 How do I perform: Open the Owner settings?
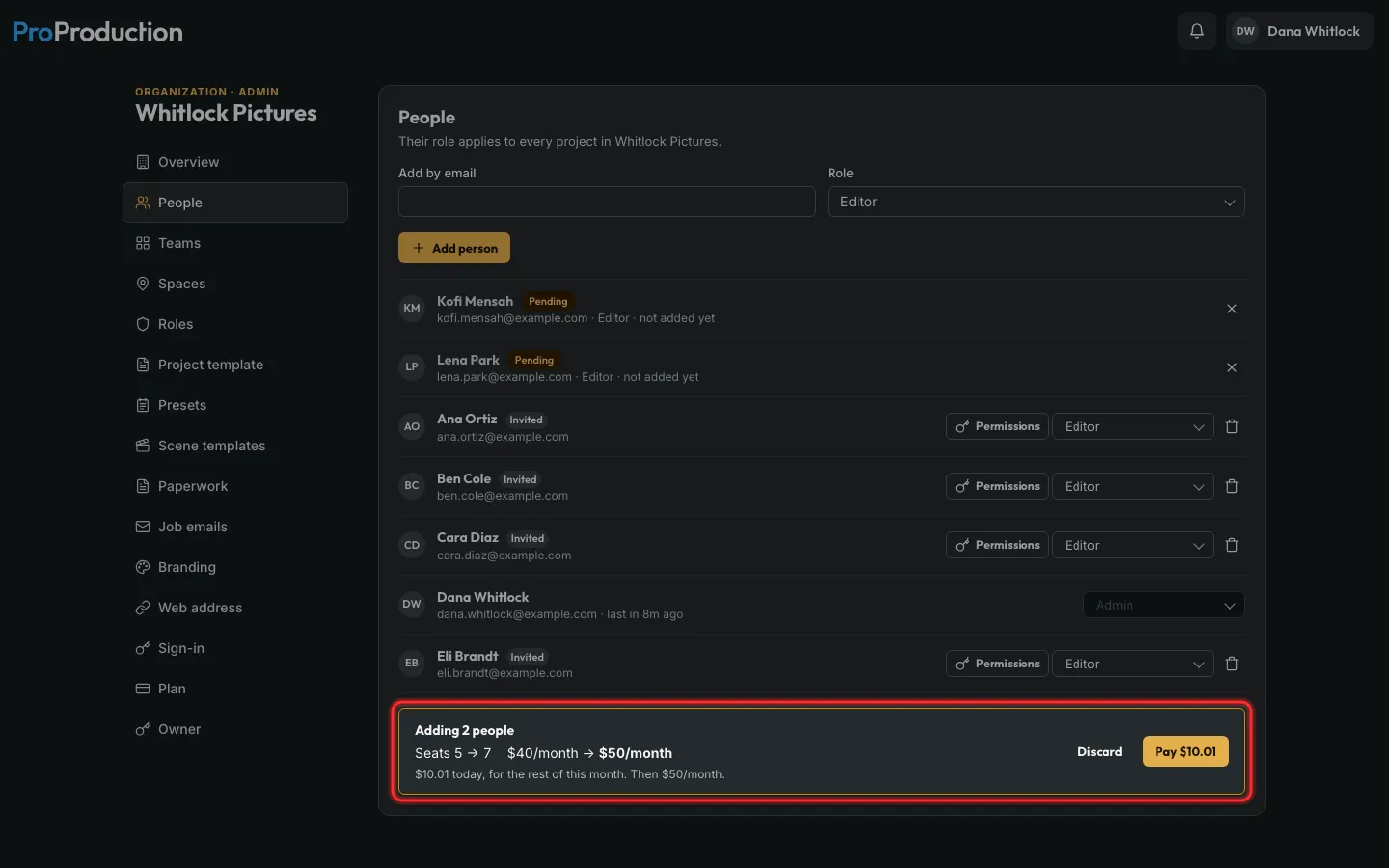[235, 729]
